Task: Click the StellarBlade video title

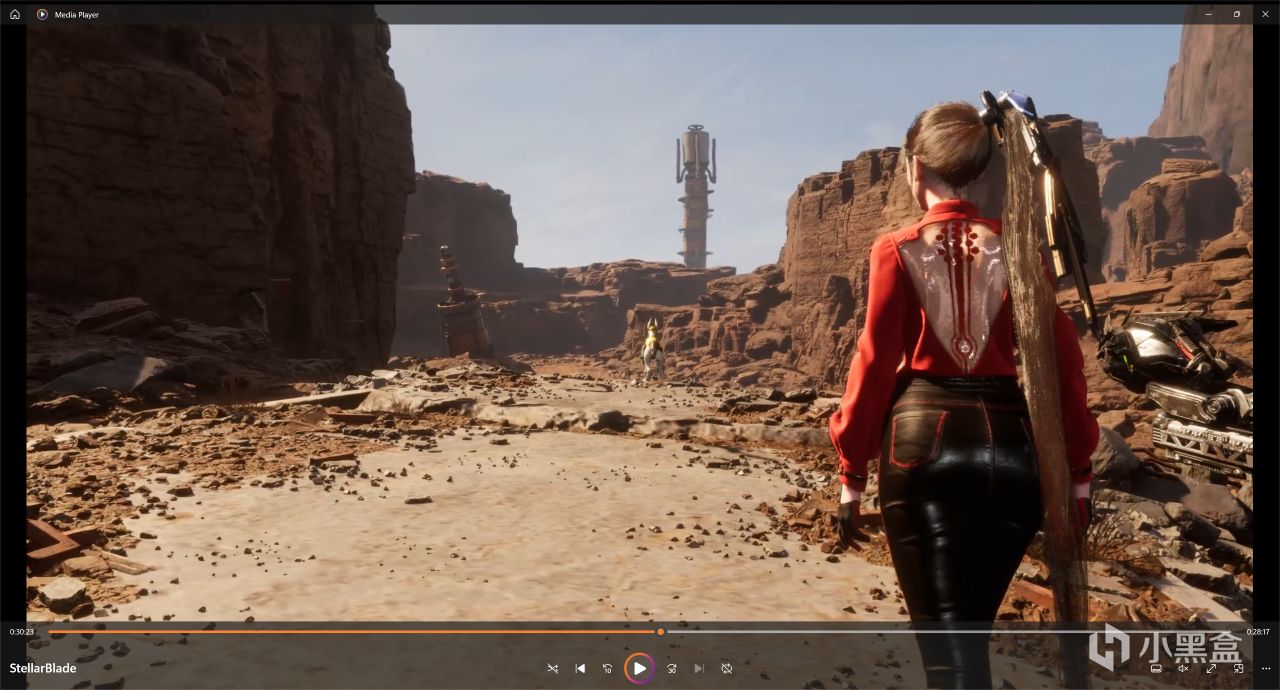Action: click(x=43, y=668)
